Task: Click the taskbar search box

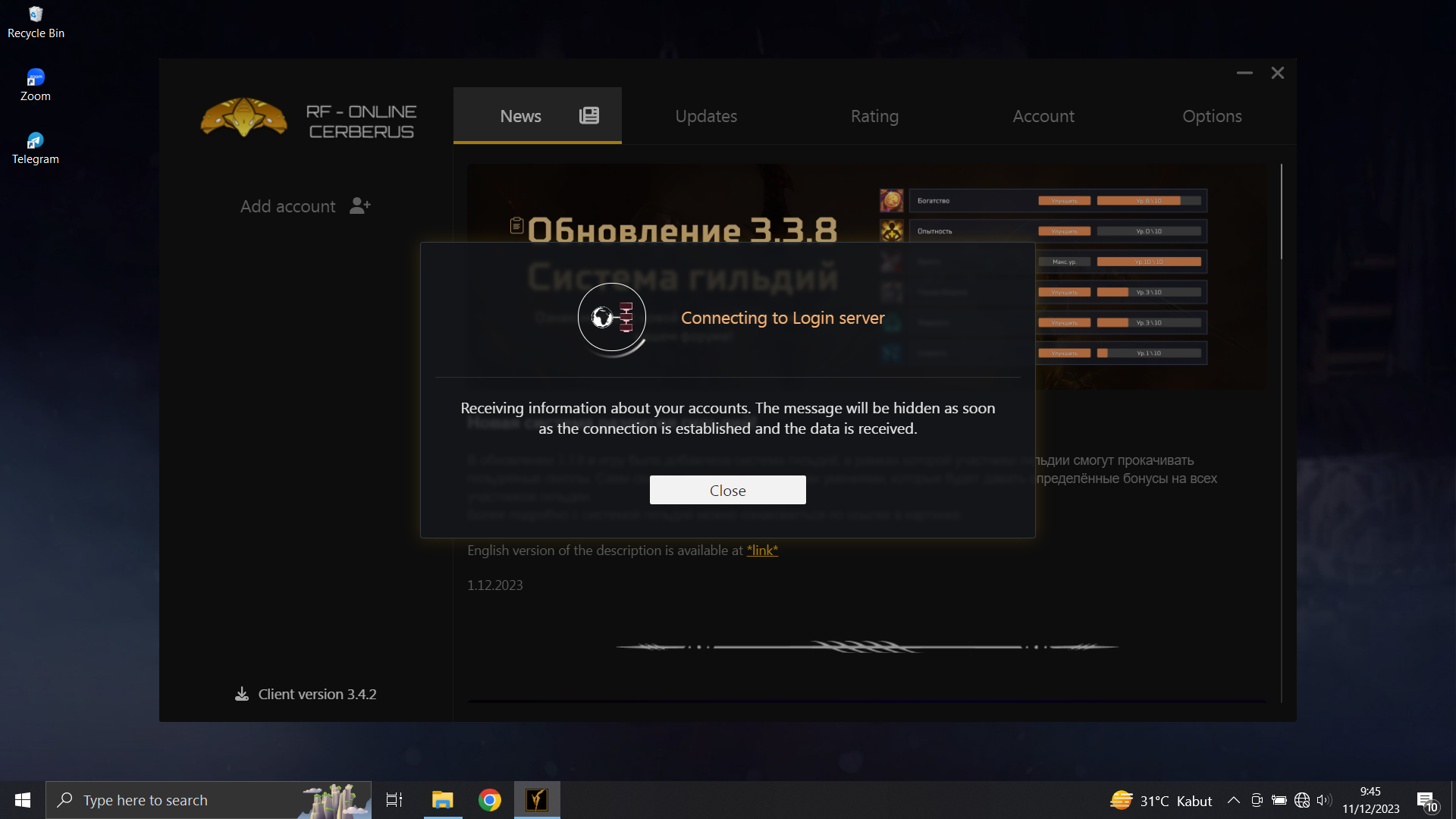Action: pos(209,800)
